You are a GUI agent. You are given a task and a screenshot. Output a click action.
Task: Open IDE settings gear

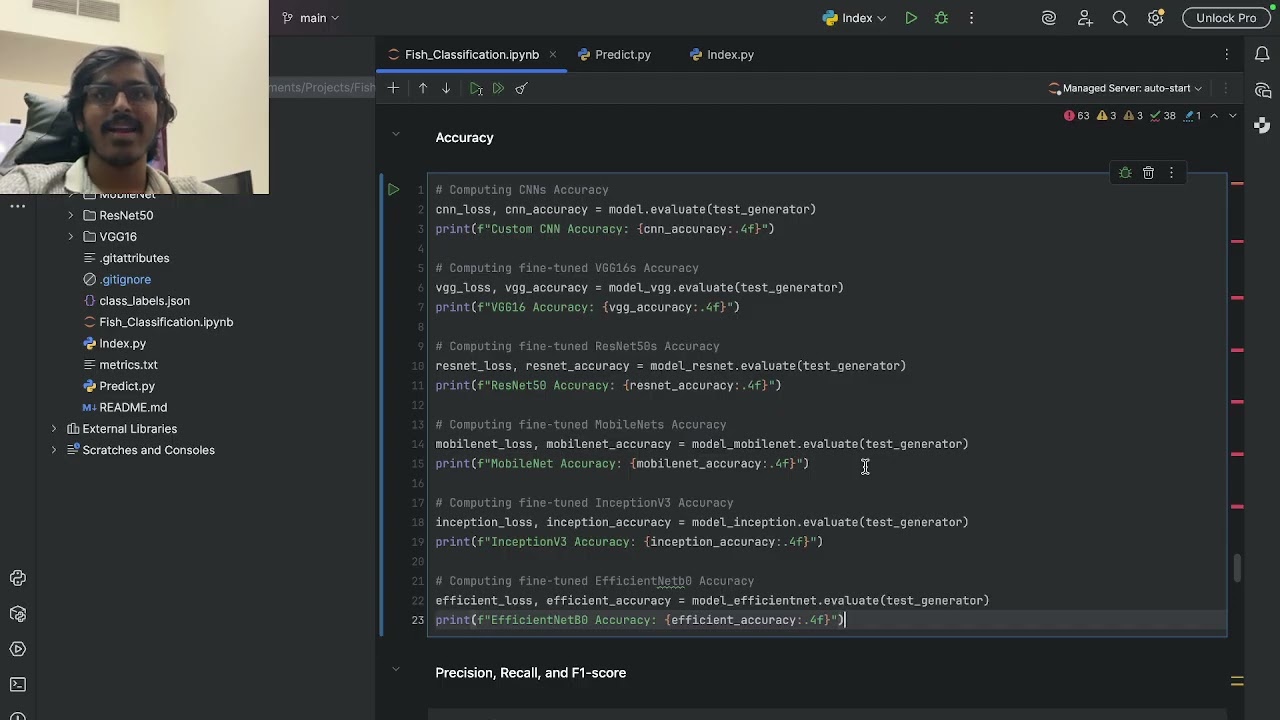coord(1155,18)
